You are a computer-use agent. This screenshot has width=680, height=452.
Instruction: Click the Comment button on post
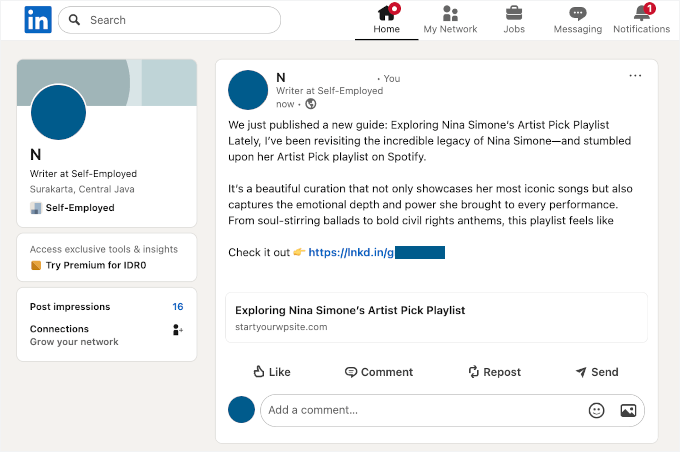(379, 372)
